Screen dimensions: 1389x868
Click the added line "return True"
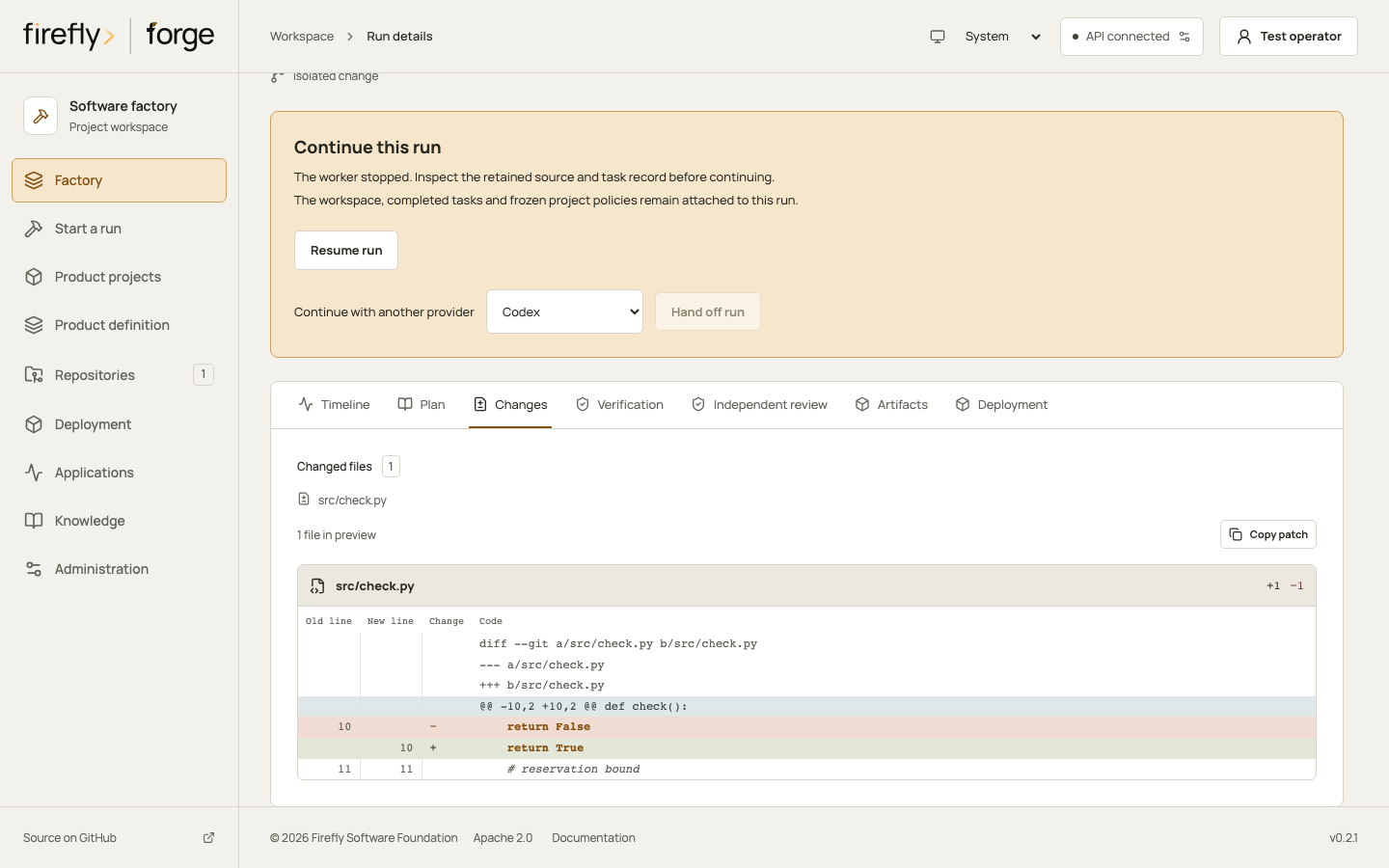tap(806, 748)
